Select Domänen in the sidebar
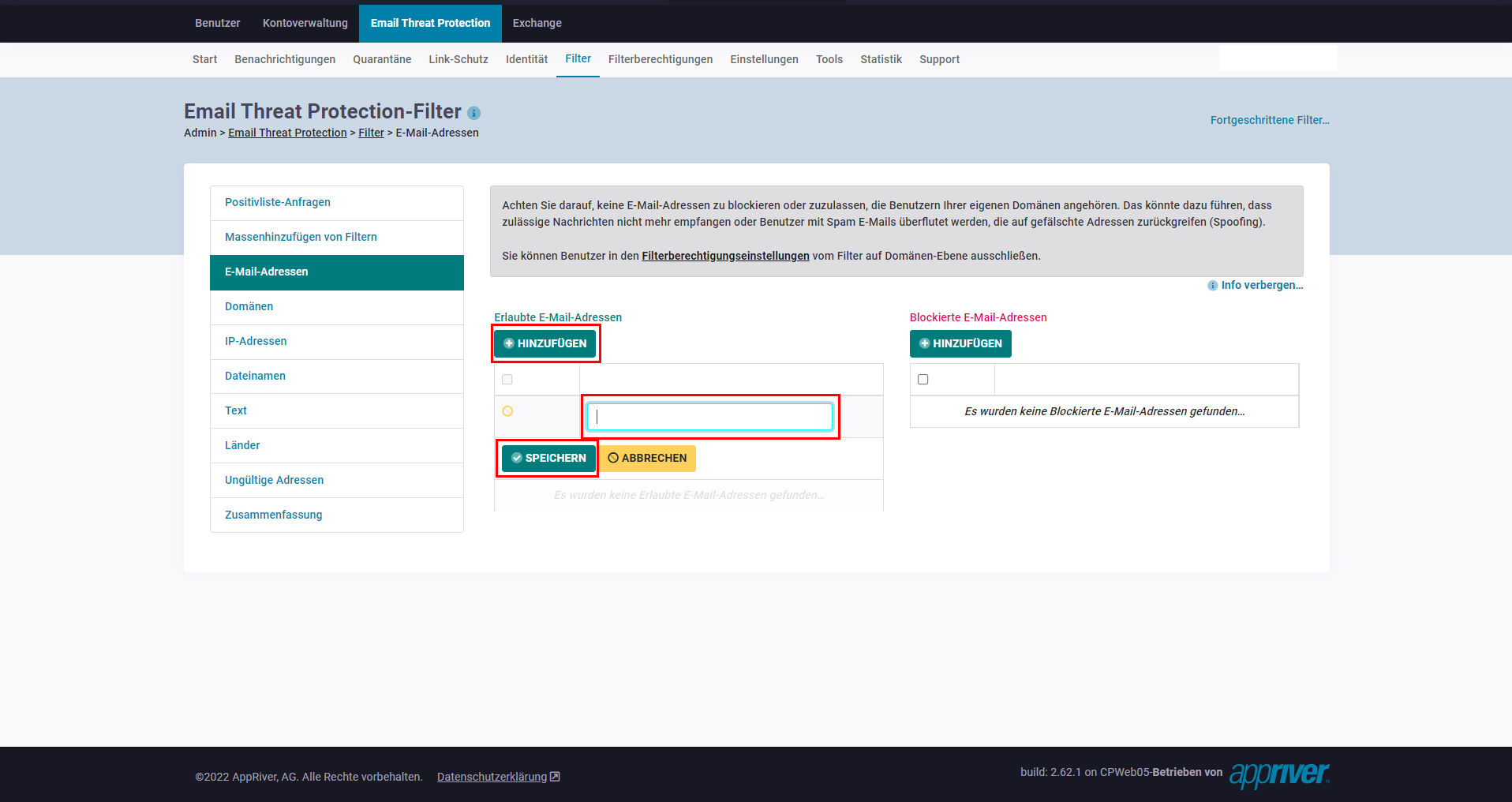Screen dimensions: 1512x802 click(x=337, y=307)
